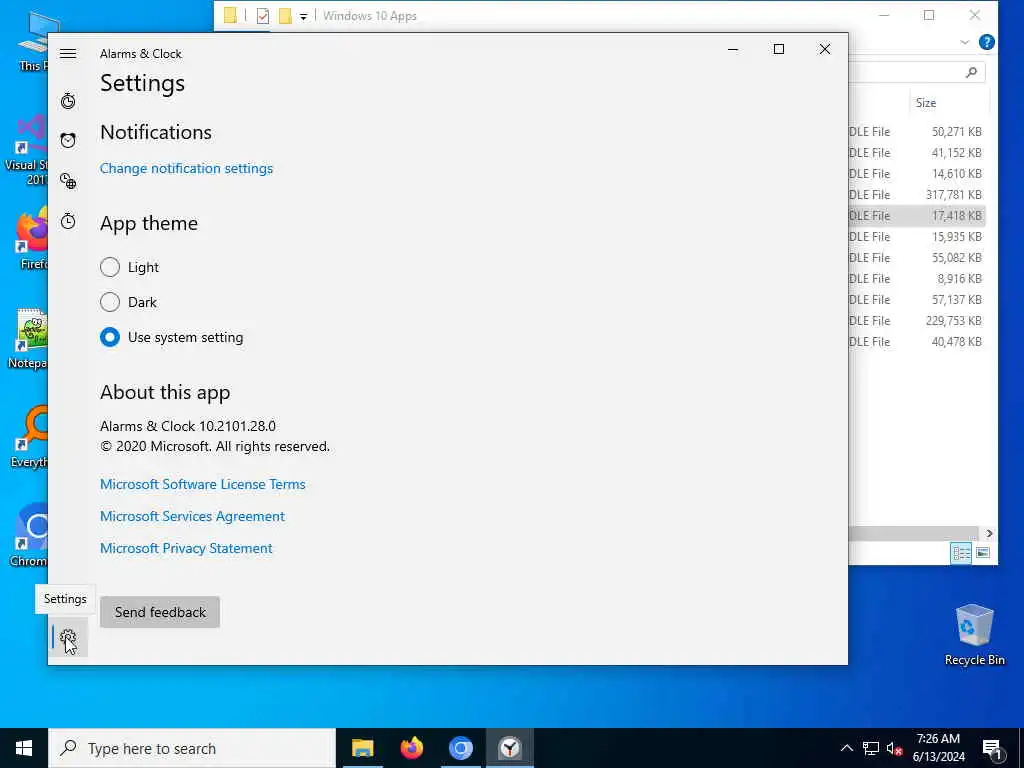Select the file sized 41,152 KB
The width and height of the screenshot is (1024, 768).
point(917,152)
